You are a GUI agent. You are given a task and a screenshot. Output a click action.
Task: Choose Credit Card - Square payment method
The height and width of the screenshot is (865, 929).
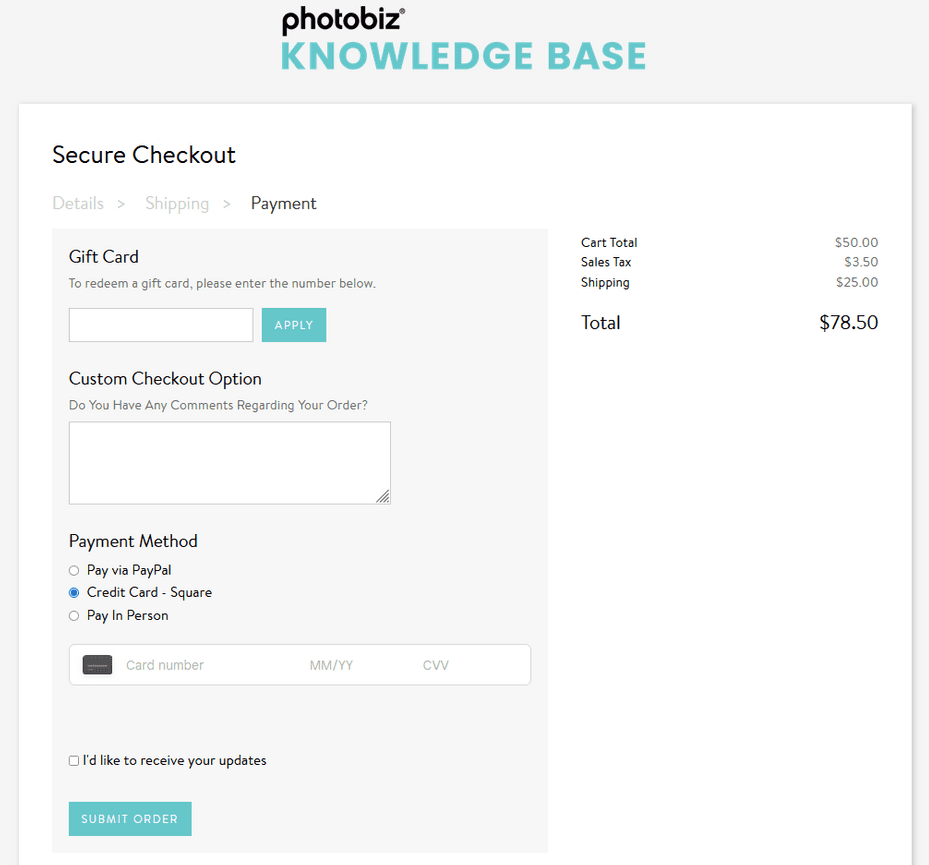(74, 592)
